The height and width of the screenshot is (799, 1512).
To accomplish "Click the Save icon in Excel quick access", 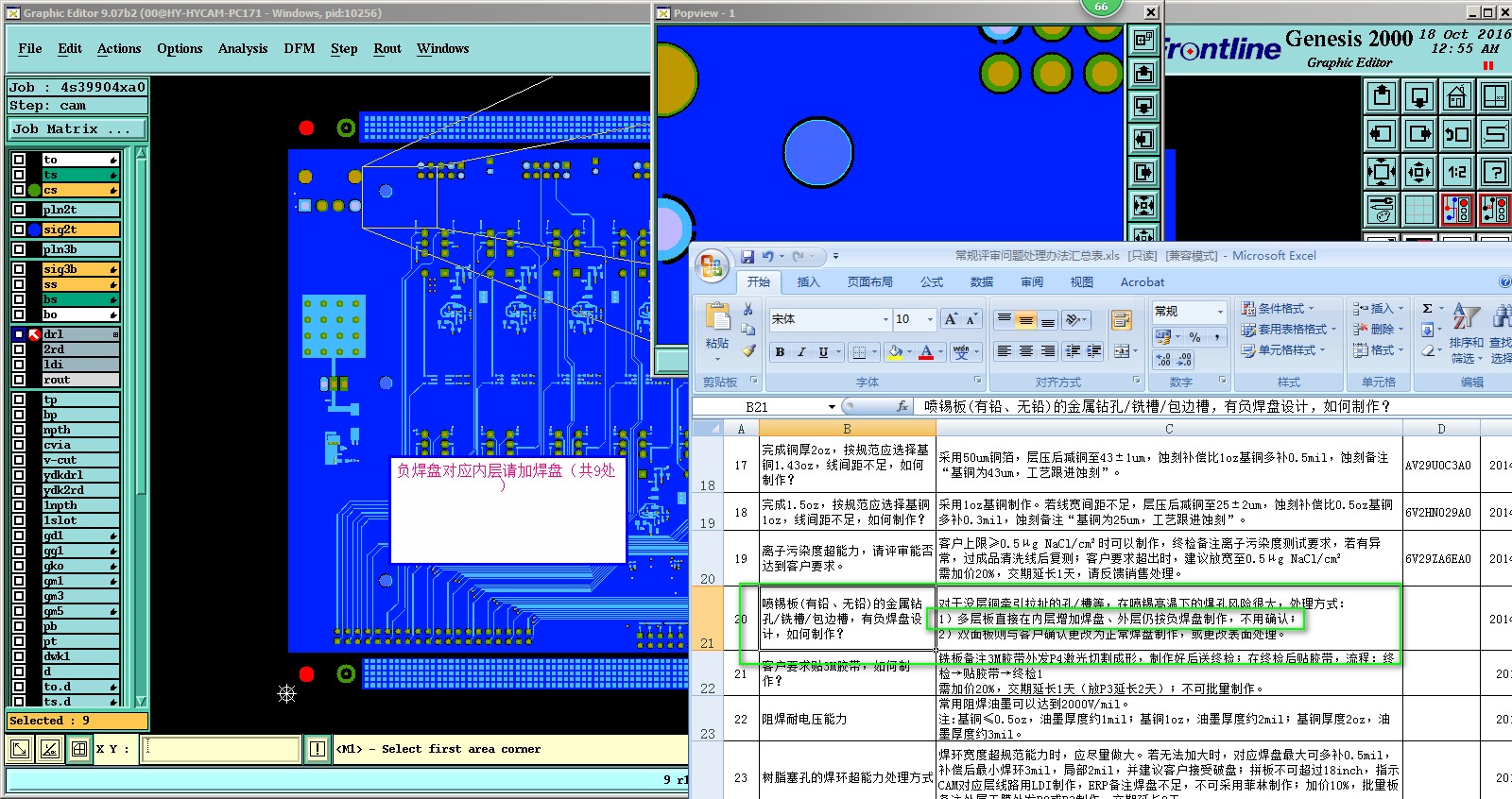I will [x=747, y=256].
